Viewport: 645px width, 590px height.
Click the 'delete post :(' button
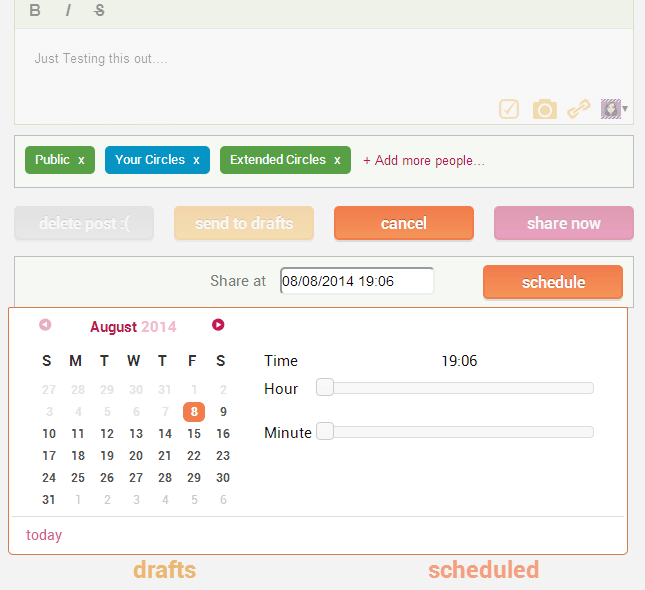84,223
